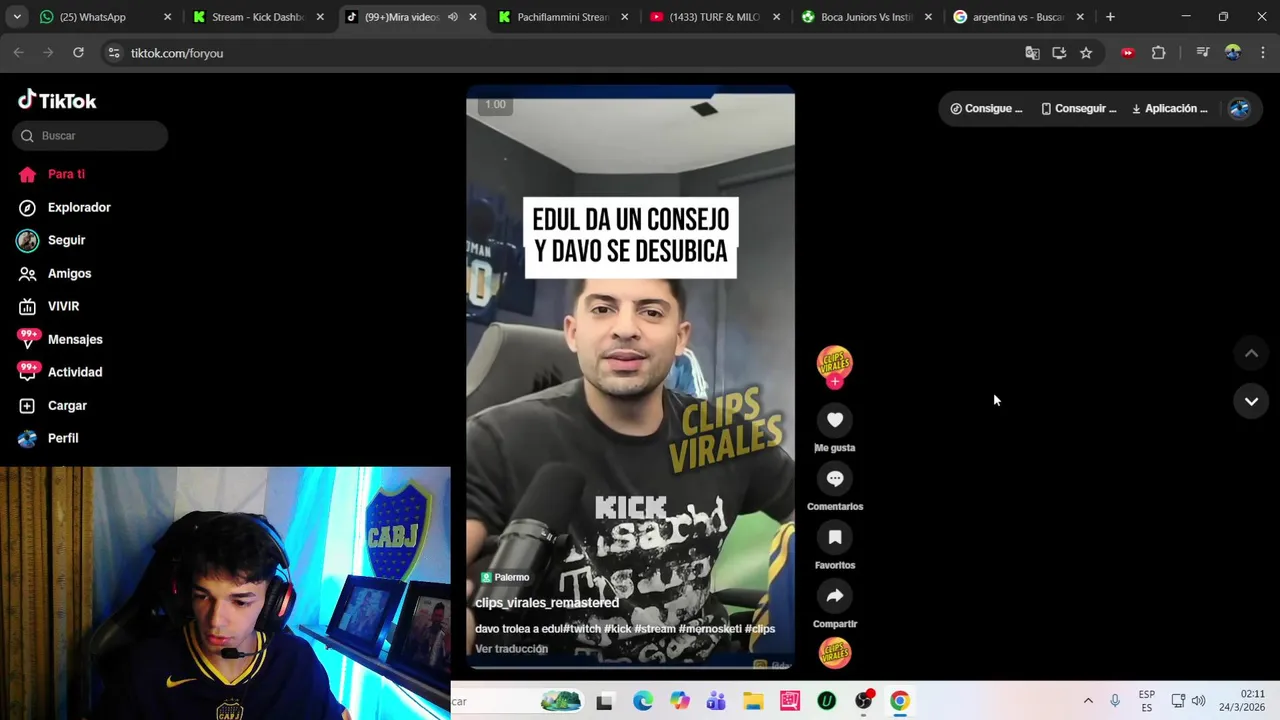Open the Cargar upload page

[67, 405]
